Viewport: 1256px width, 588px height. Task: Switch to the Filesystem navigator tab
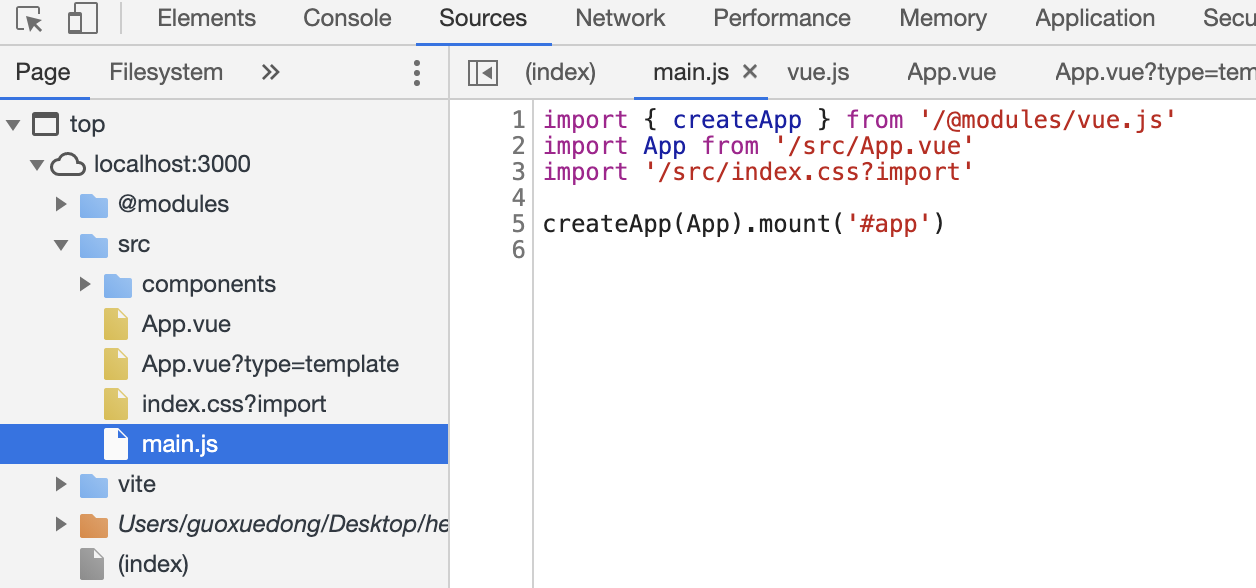click(x=166, y=72)
